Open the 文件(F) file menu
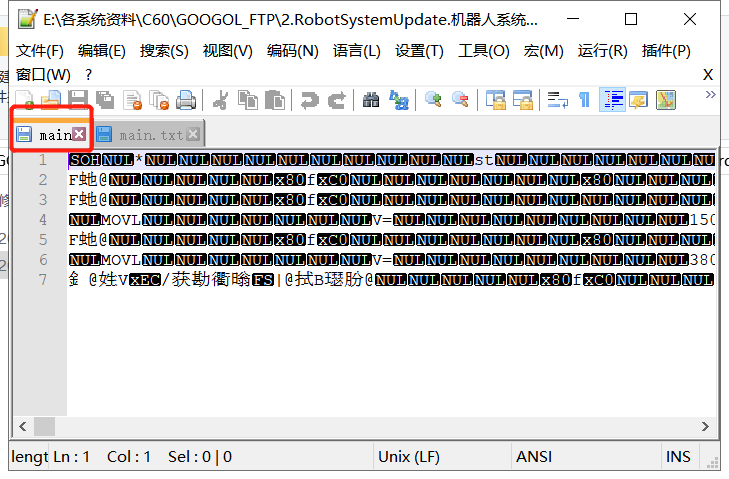The width and height of the screenshot is (729, 479). click(x=40, y=51)
